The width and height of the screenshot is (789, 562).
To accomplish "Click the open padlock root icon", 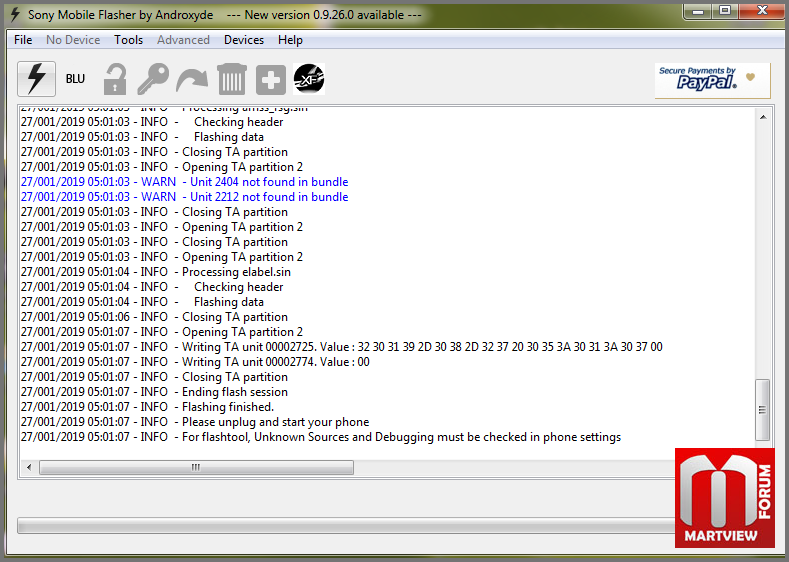I will click(x=115, y=79).
